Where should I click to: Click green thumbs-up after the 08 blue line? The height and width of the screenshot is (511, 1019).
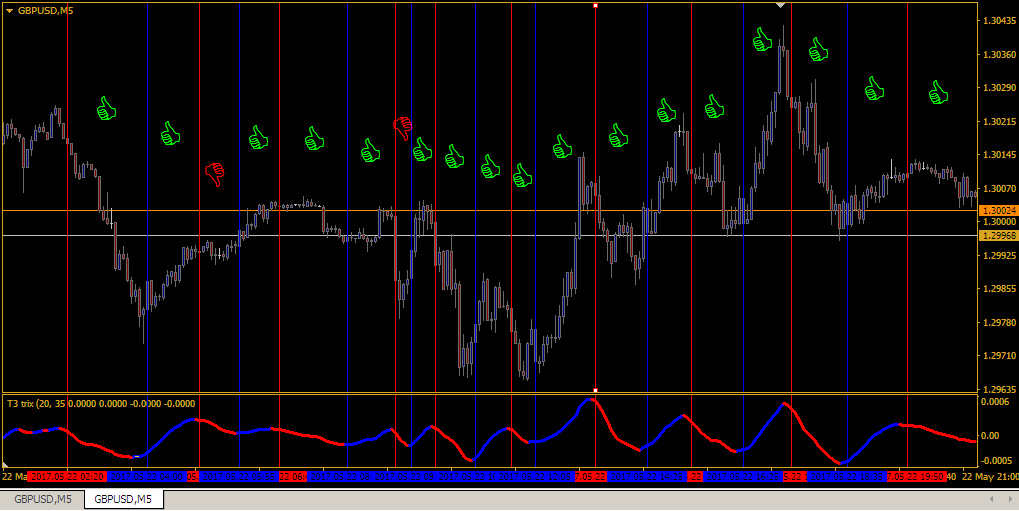[x=370, y=150]
